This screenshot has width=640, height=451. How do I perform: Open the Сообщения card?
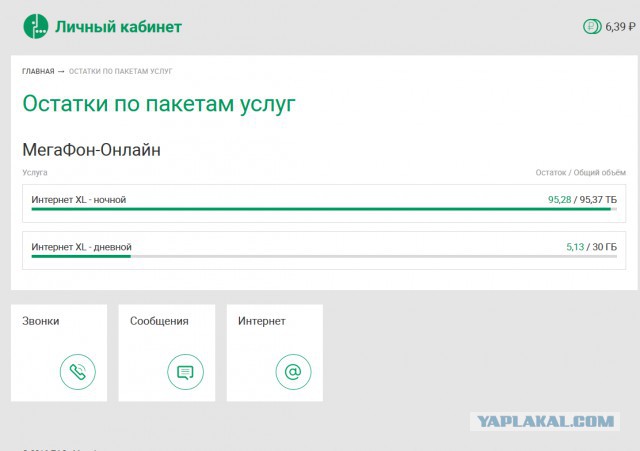pyautogui.click(x=167, y=353)
